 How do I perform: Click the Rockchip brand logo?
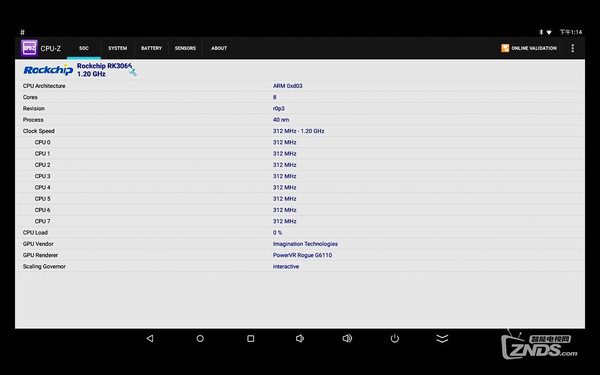48,70
